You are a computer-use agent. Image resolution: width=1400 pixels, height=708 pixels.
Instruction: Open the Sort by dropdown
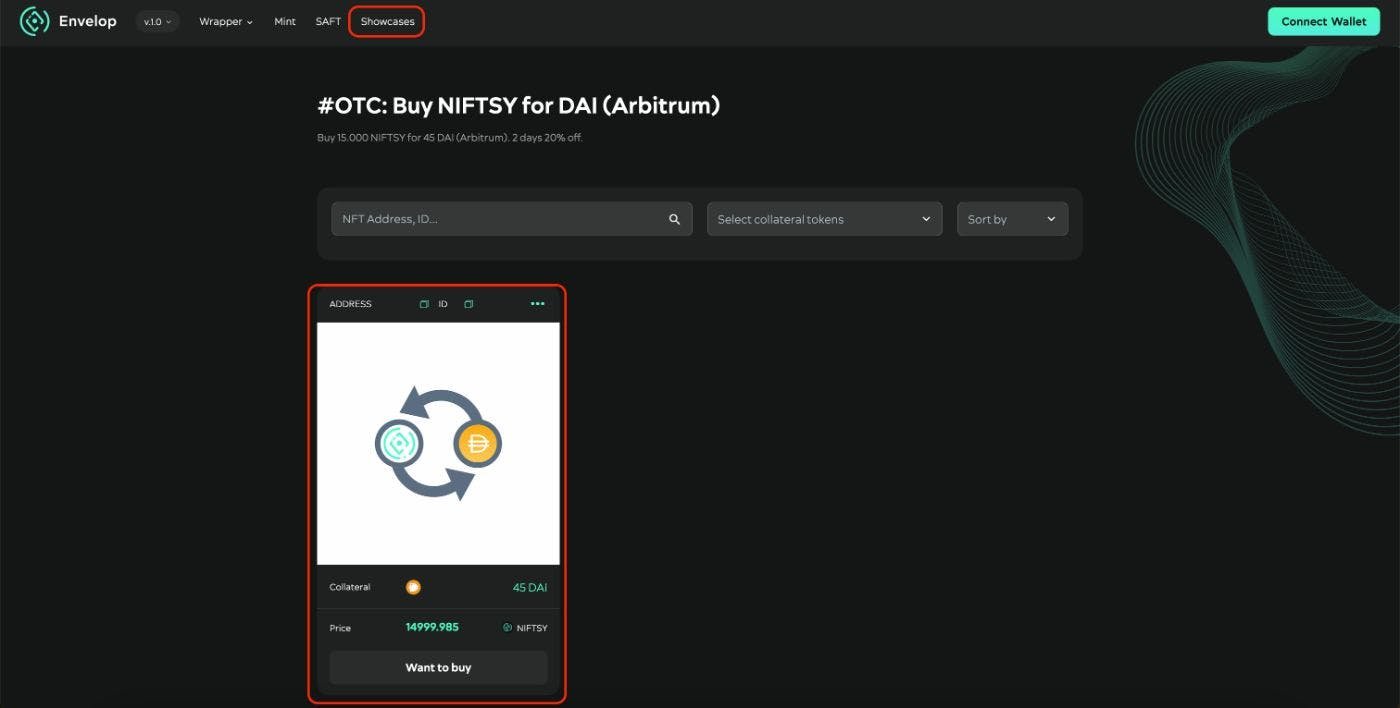tap(1012, 219)
